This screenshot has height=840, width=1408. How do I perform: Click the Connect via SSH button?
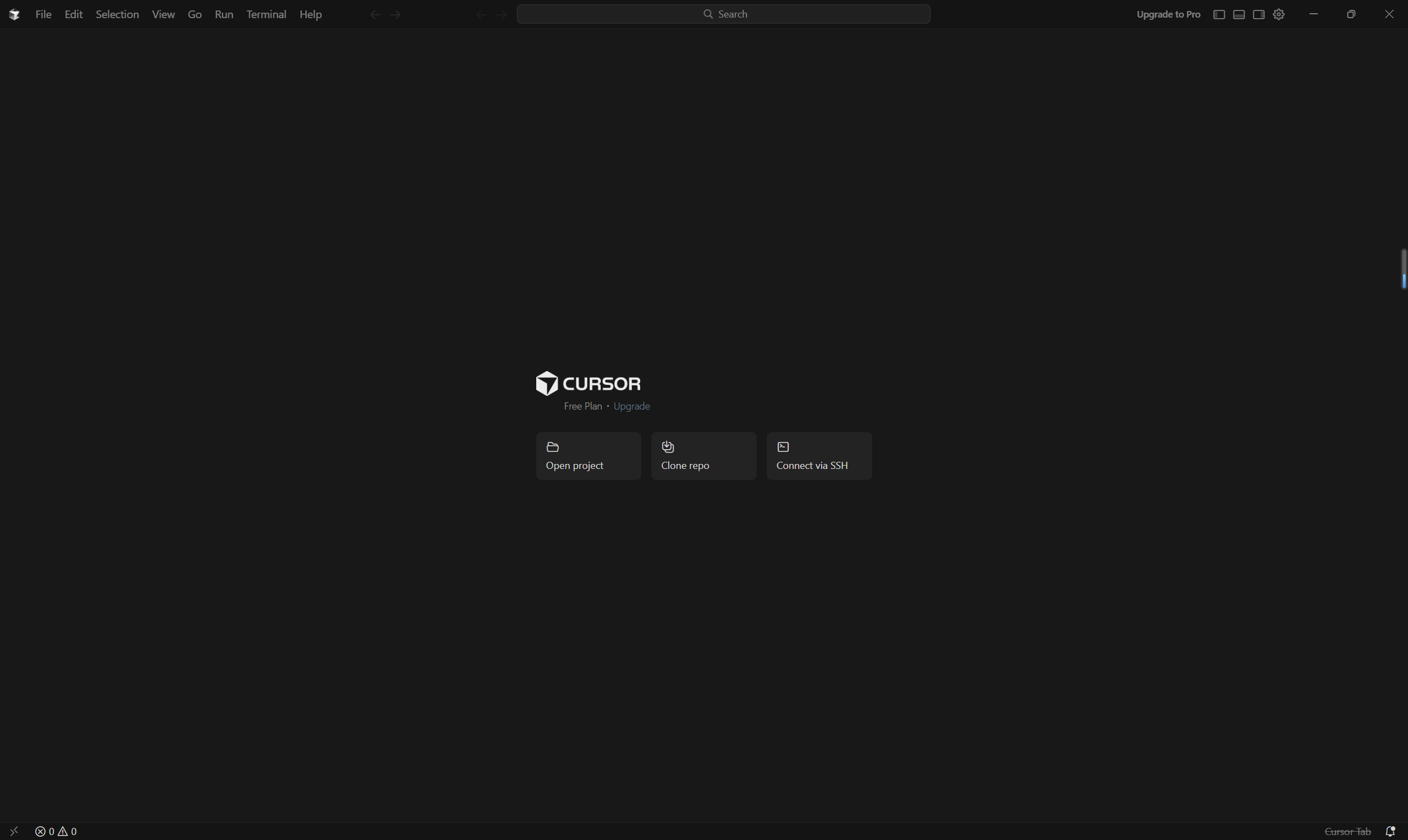[818, 456]
